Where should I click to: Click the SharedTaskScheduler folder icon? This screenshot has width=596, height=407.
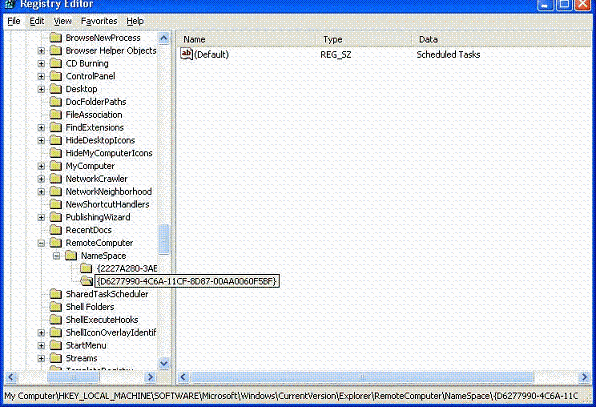click(56, 294)
